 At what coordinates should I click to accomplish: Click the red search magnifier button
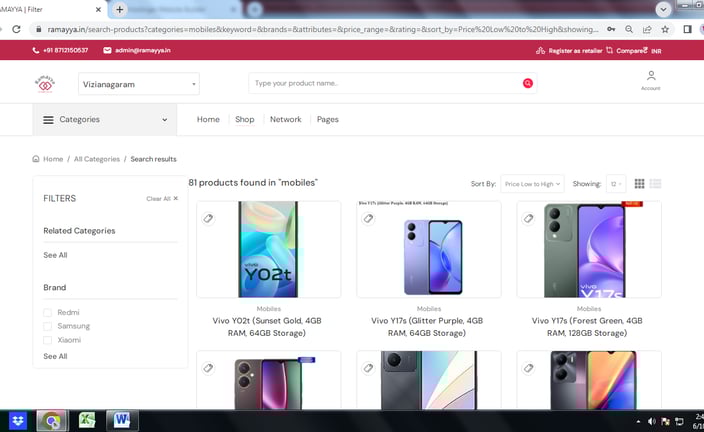528,83
